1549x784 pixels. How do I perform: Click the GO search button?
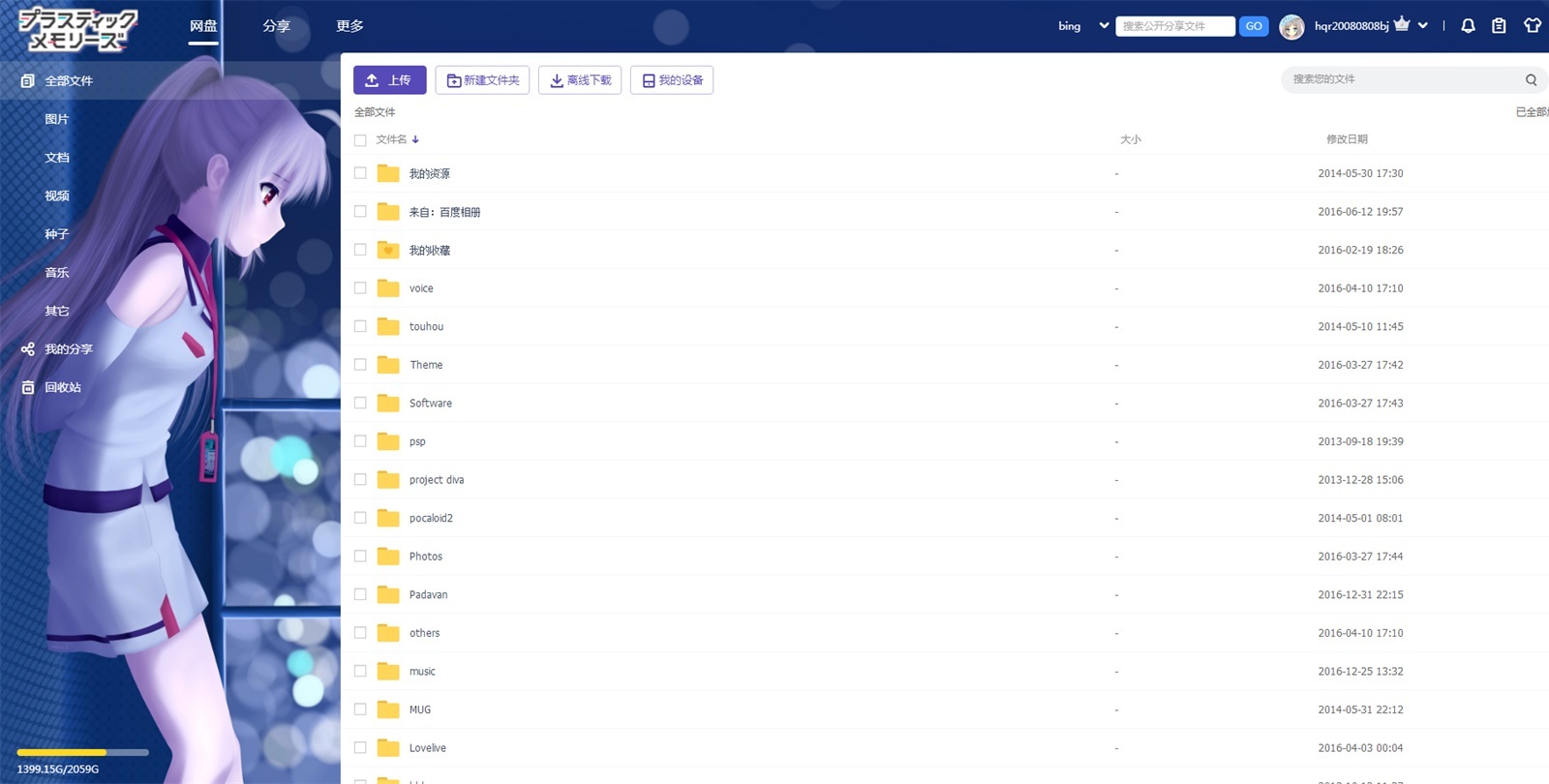[x=1254, y=26]
